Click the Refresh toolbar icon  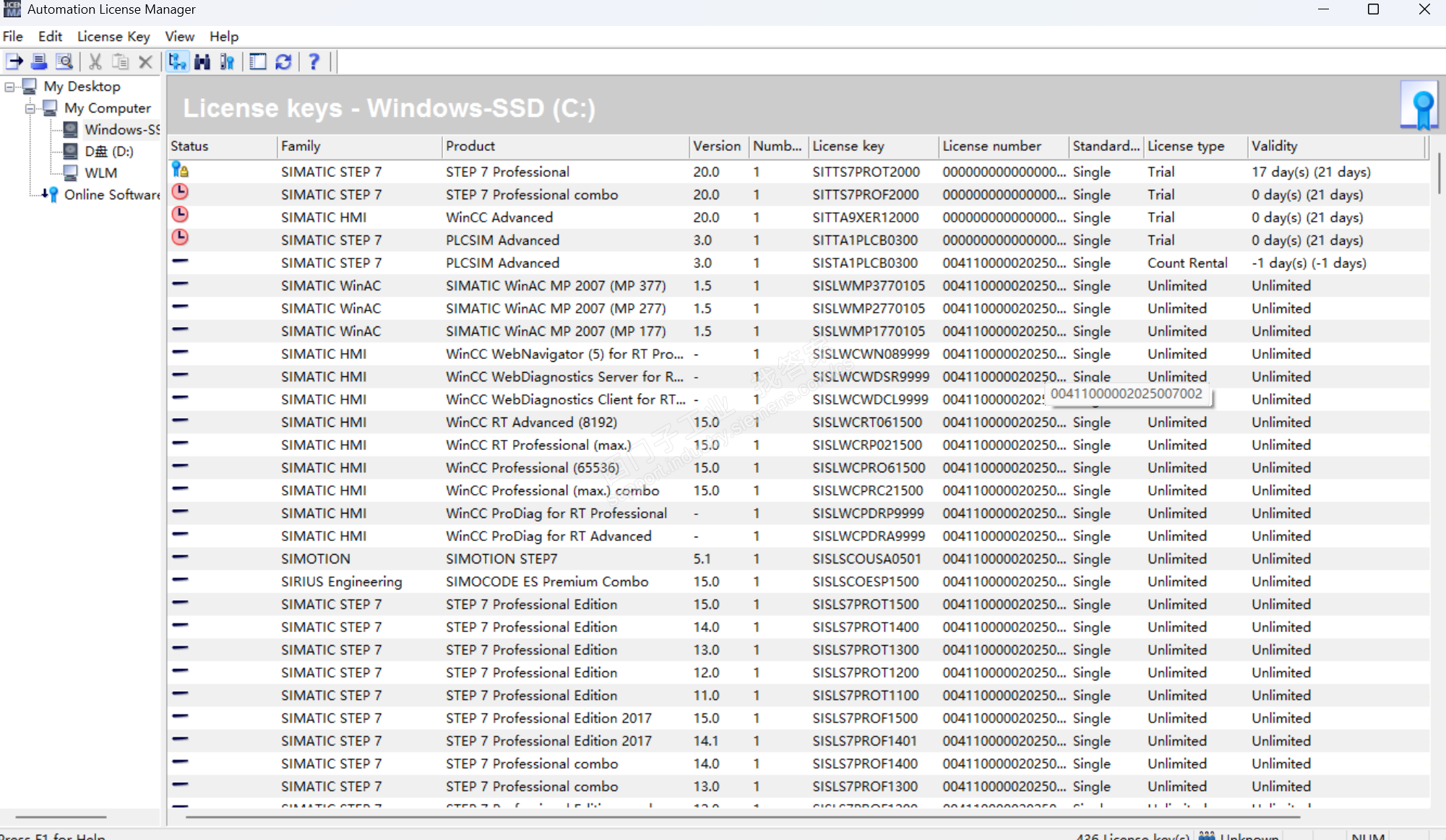(283, 62)
